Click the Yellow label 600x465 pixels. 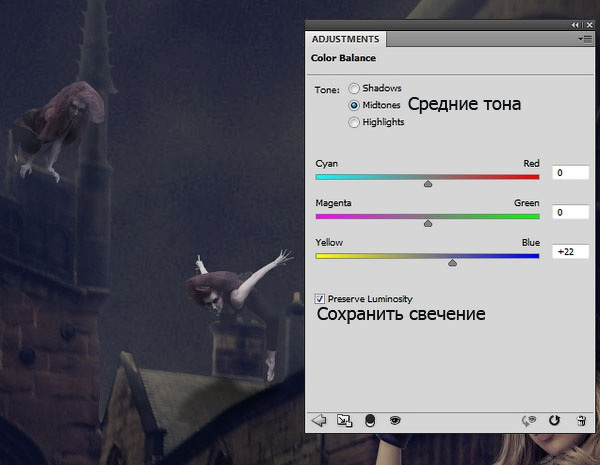click(x=329, y=243)
